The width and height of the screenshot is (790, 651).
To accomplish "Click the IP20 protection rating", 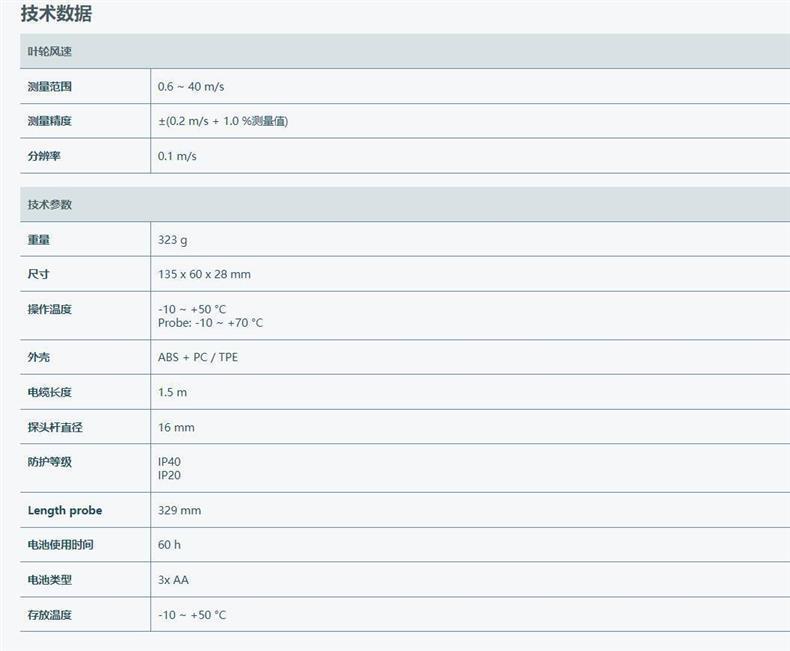I will (x=169, y=475).
